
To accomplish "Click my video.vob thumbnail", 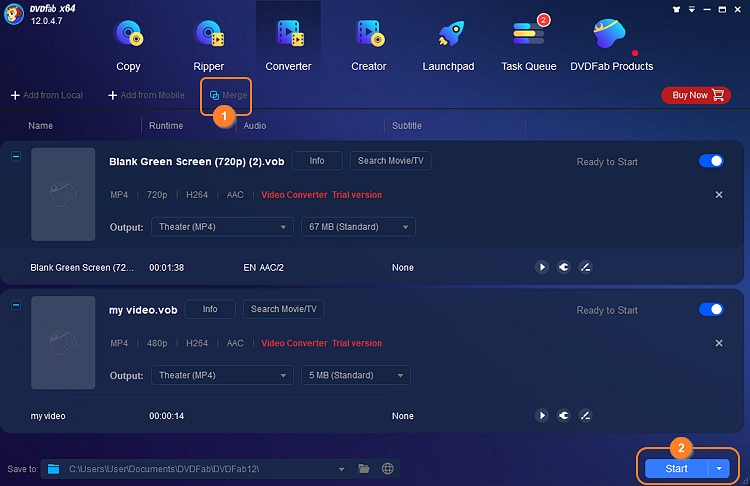I will (63, 342).
